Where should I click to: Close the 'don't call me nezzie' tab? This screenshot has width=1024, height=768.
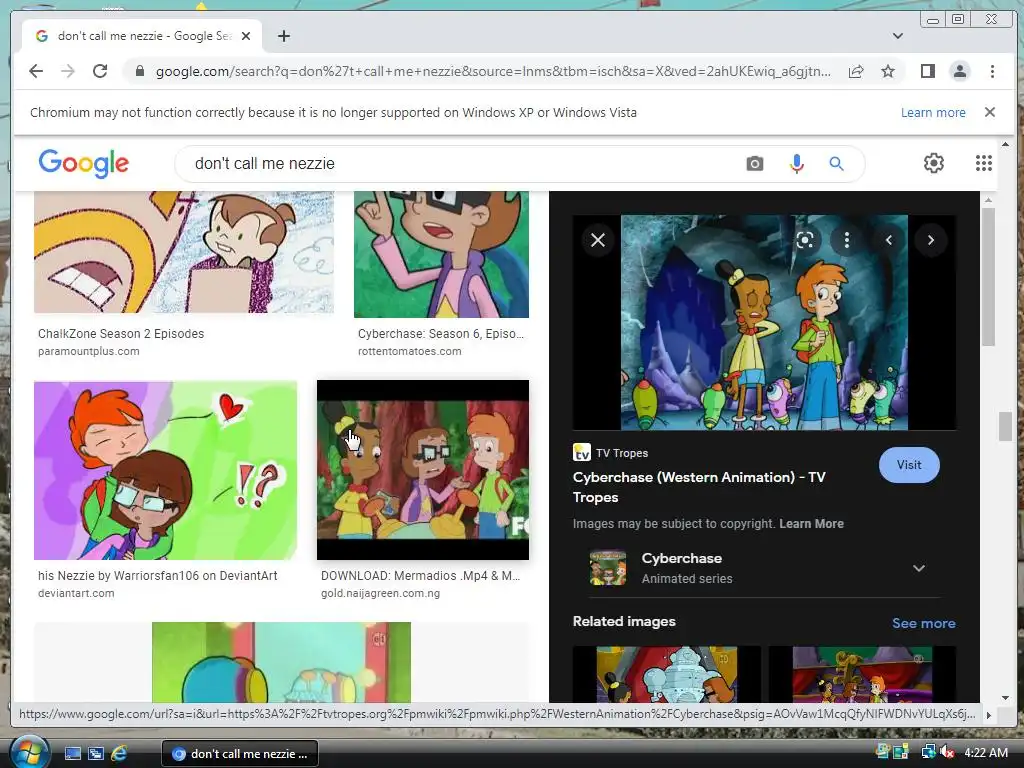246,36
